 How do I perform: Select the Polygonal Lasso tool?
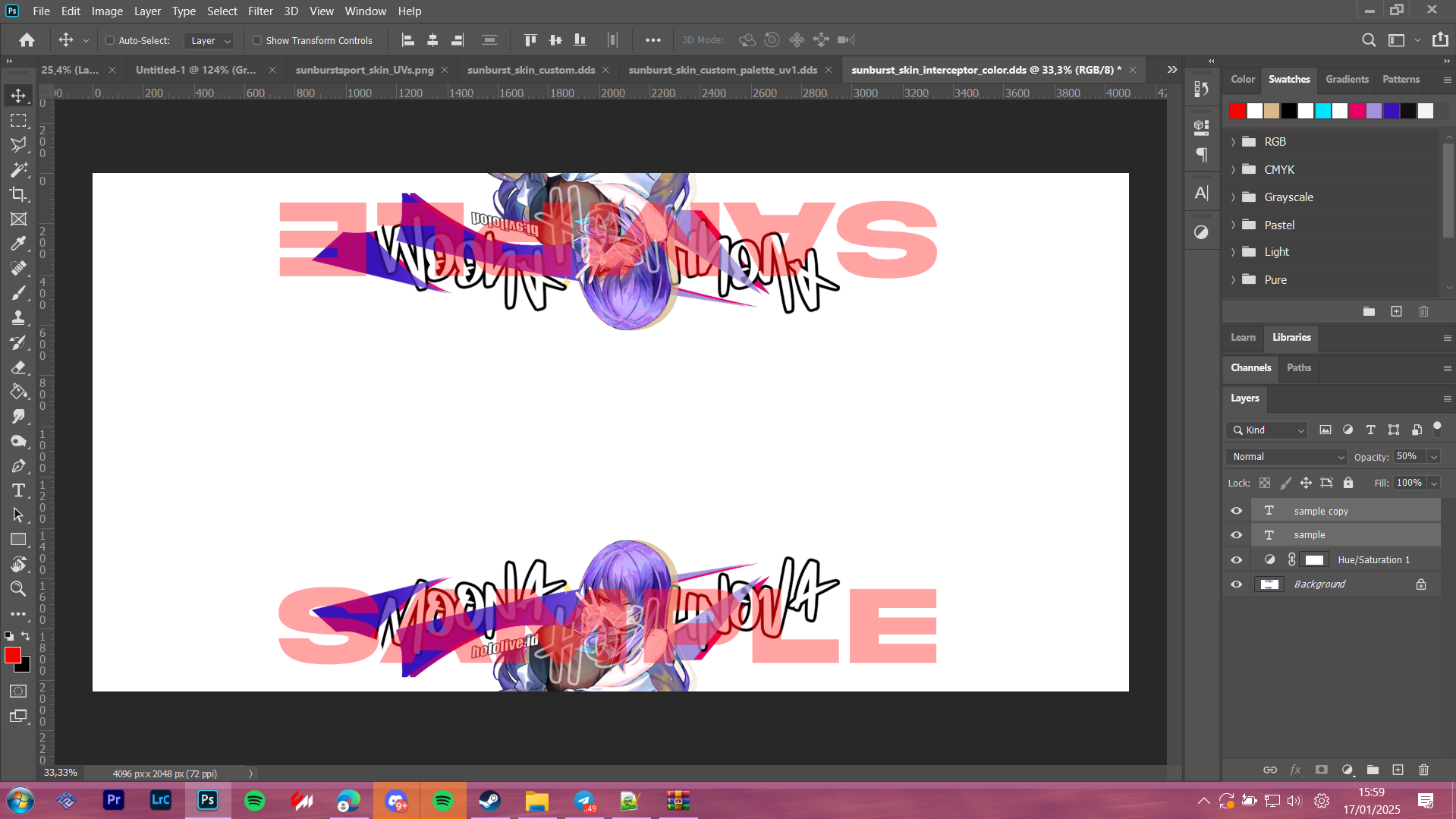(18, 145)
